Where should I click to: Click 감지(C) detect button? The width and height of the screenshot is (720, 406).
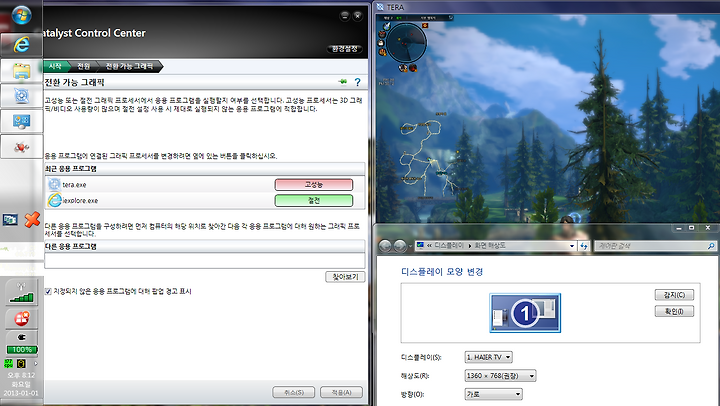point(674,295)
